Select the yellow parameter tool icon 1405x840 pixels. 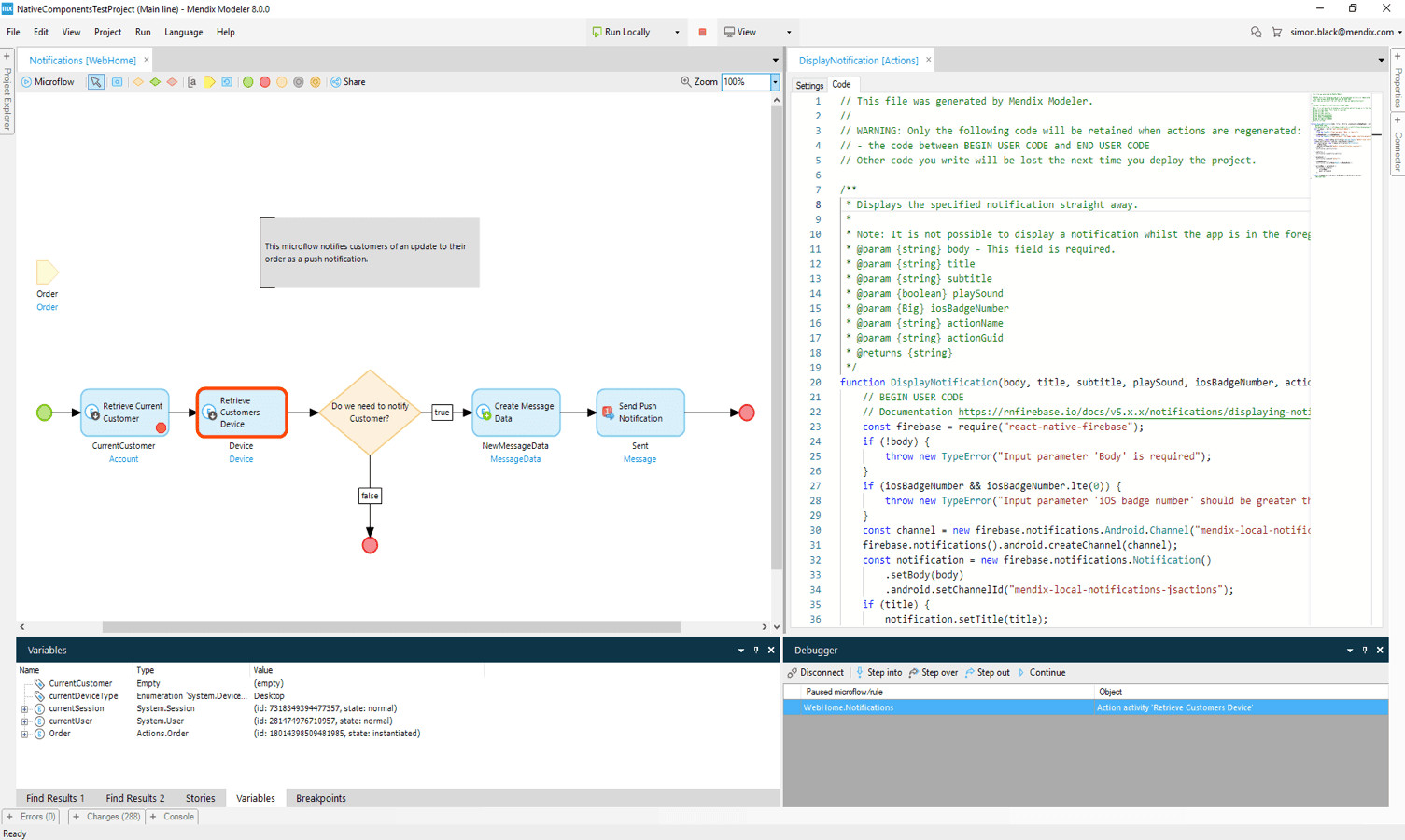point(210,82)
